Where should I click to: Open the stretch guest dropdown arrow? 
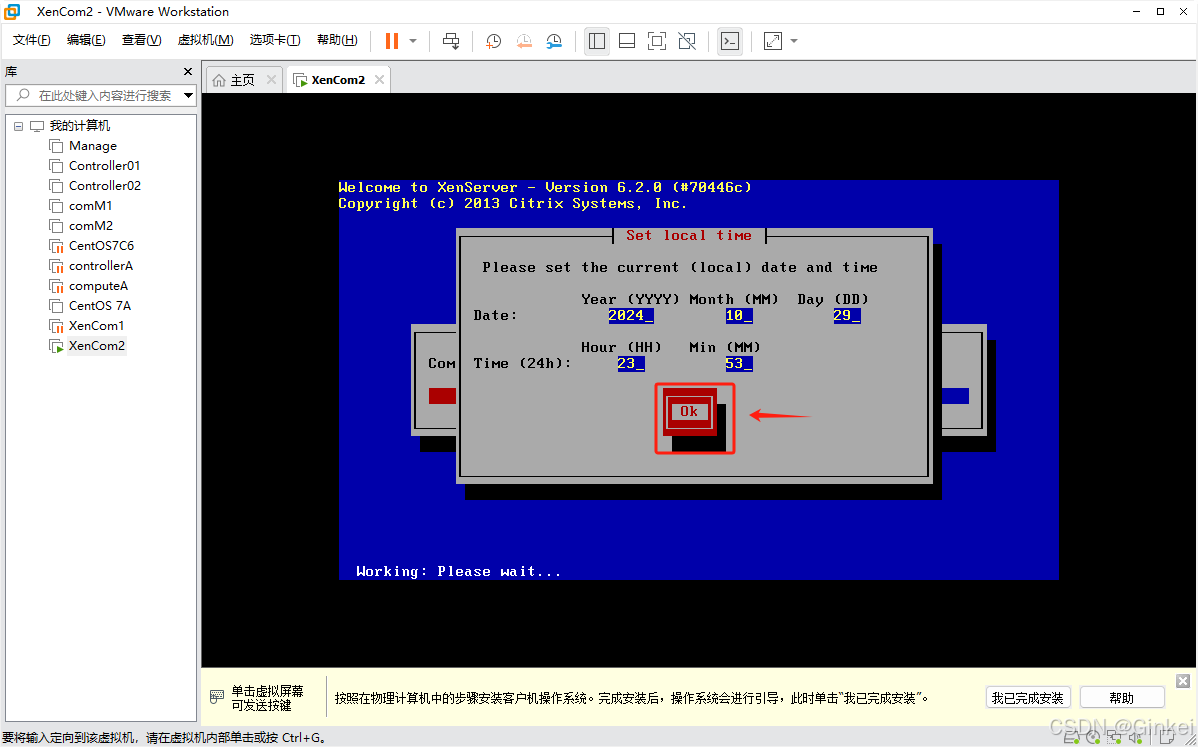pyautogui.click(x=794, y=40)
